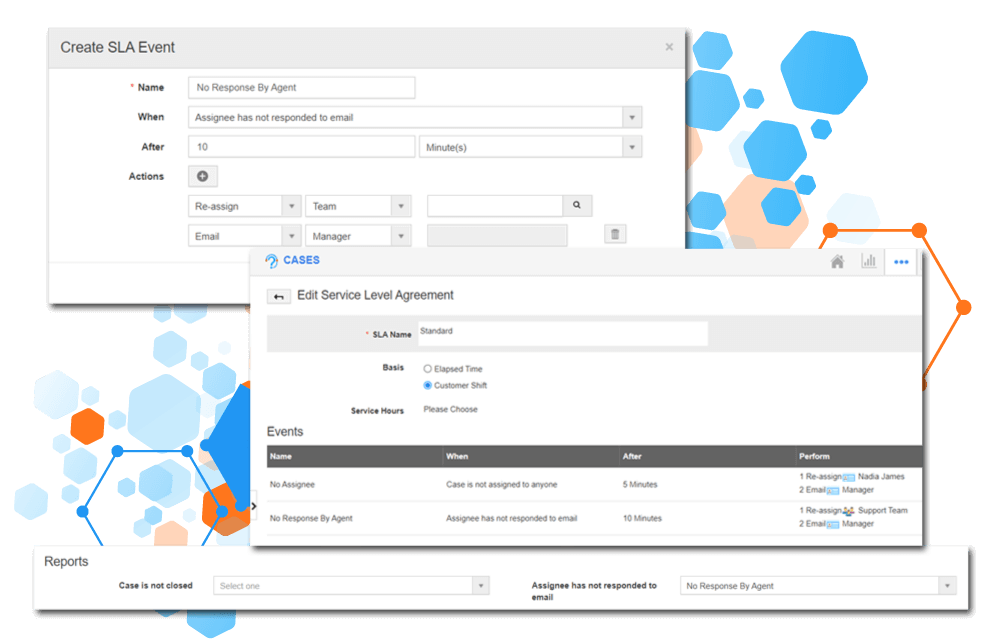Click the back arrow button
Image resolution: width=992 pixels, height=644 pixels.
(279, 296)
